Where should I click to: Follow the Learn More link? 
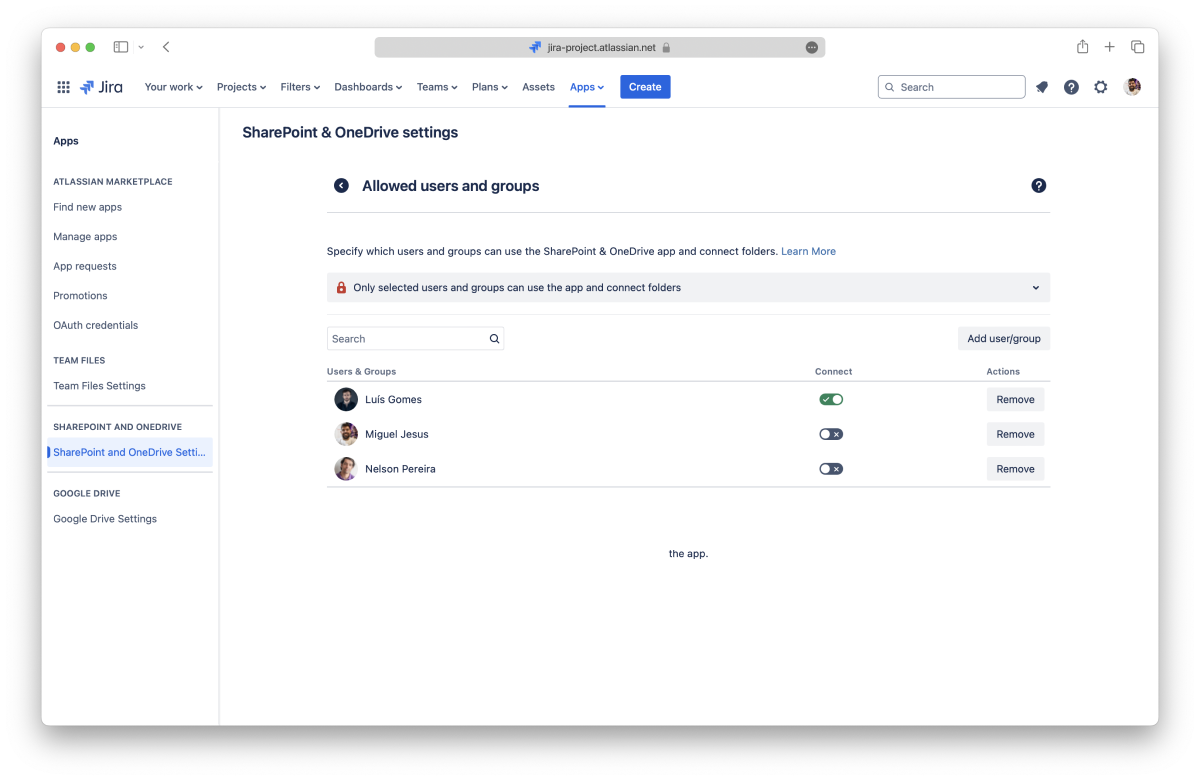pos(808,252)
